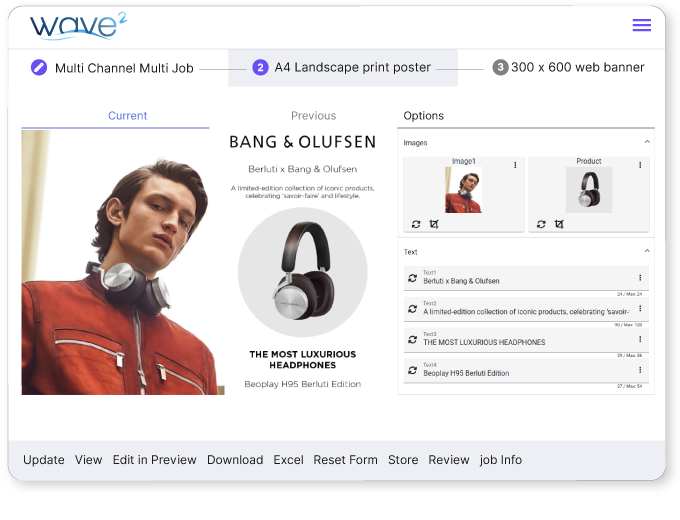Click refresh icon under Product image
The width and height of the screenshot is (680, 520).
(541, 224)
